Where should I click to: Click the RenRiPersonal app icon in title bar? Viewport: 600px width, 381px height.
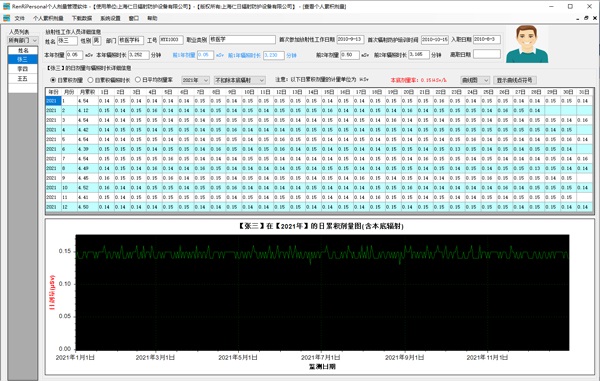[6, 7]
